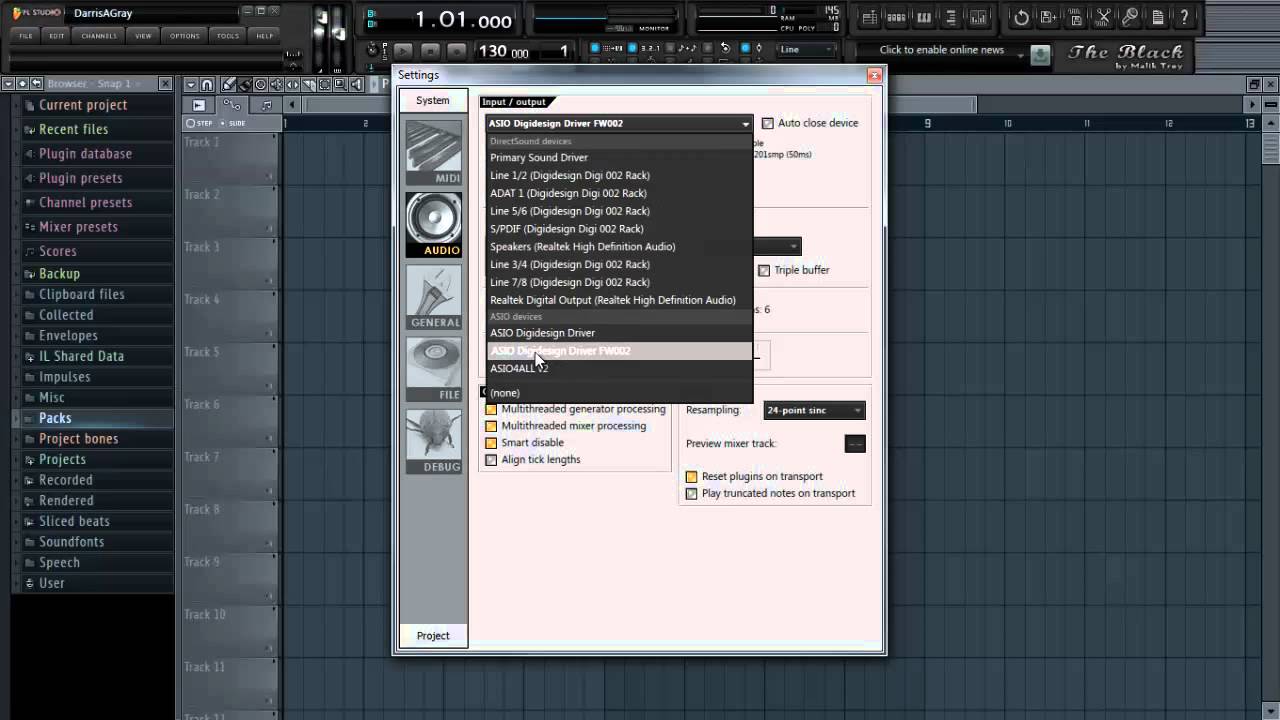Toggle Triple buffer checkbox
Viewport: 1280px width, 720px height.
tap(764, 270)
